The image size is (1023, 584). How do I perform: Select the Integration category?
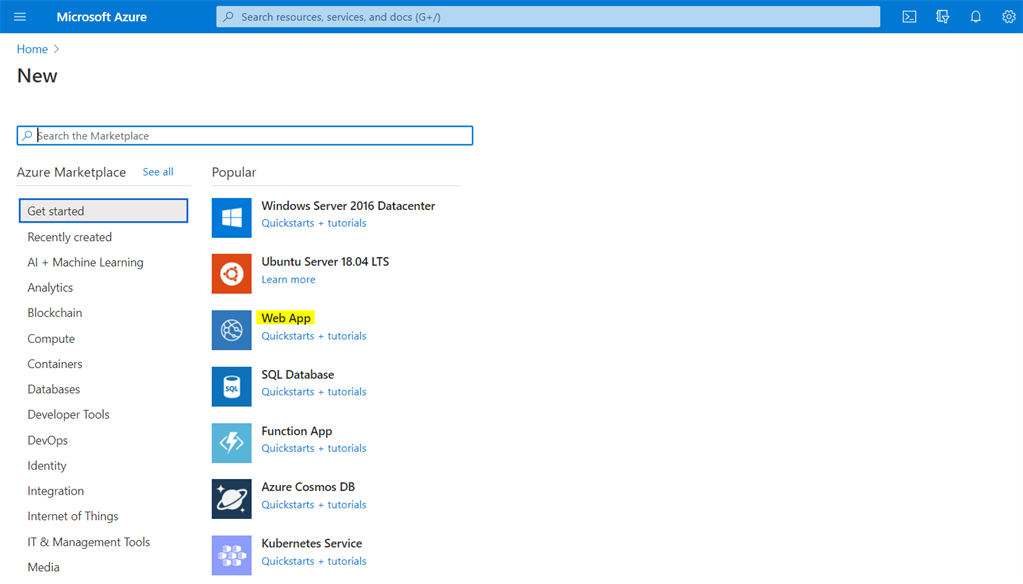coord(55,491)
